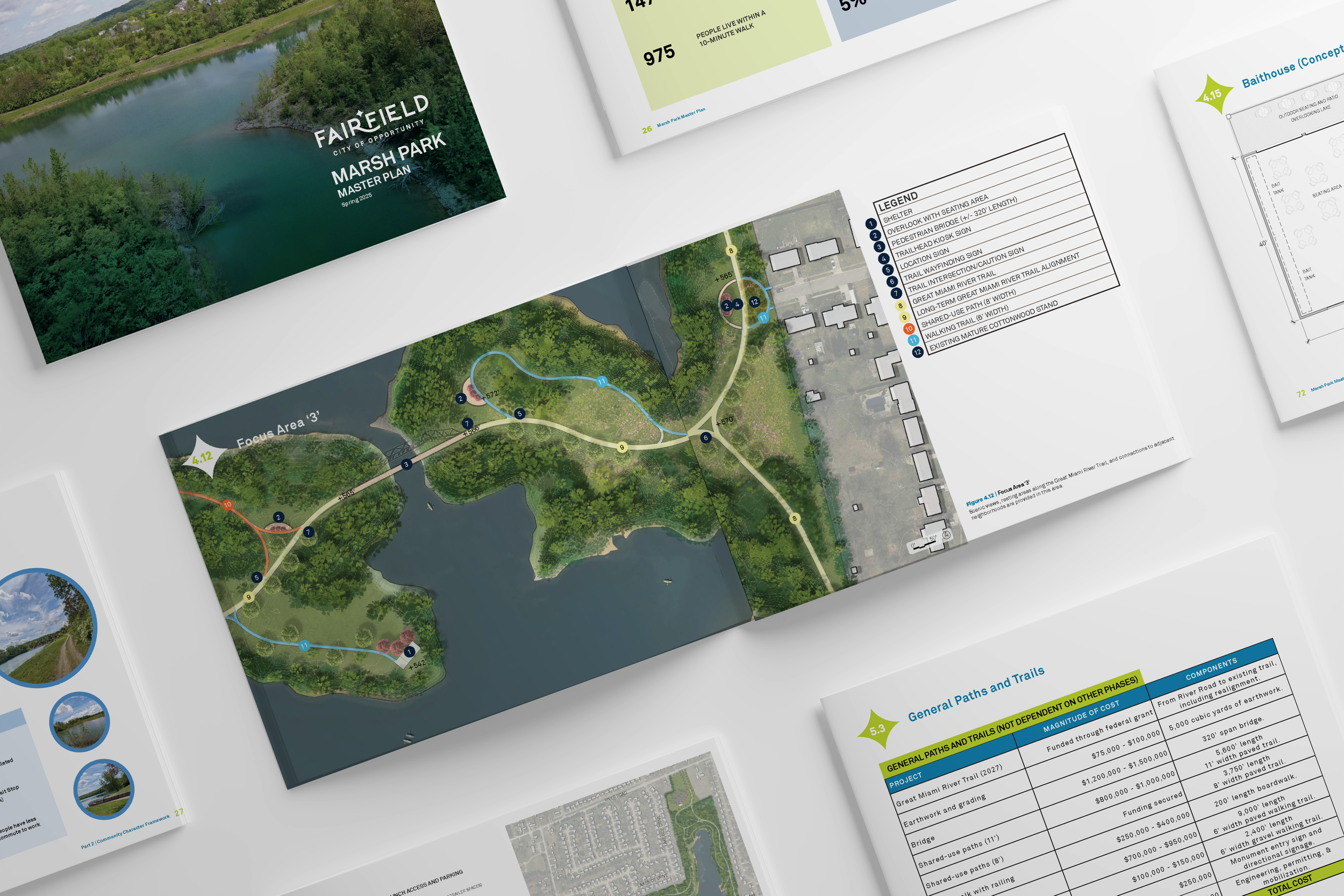Click the '+542'' elevation label near the shelter

pyautogui.click(x=417, y=663)
